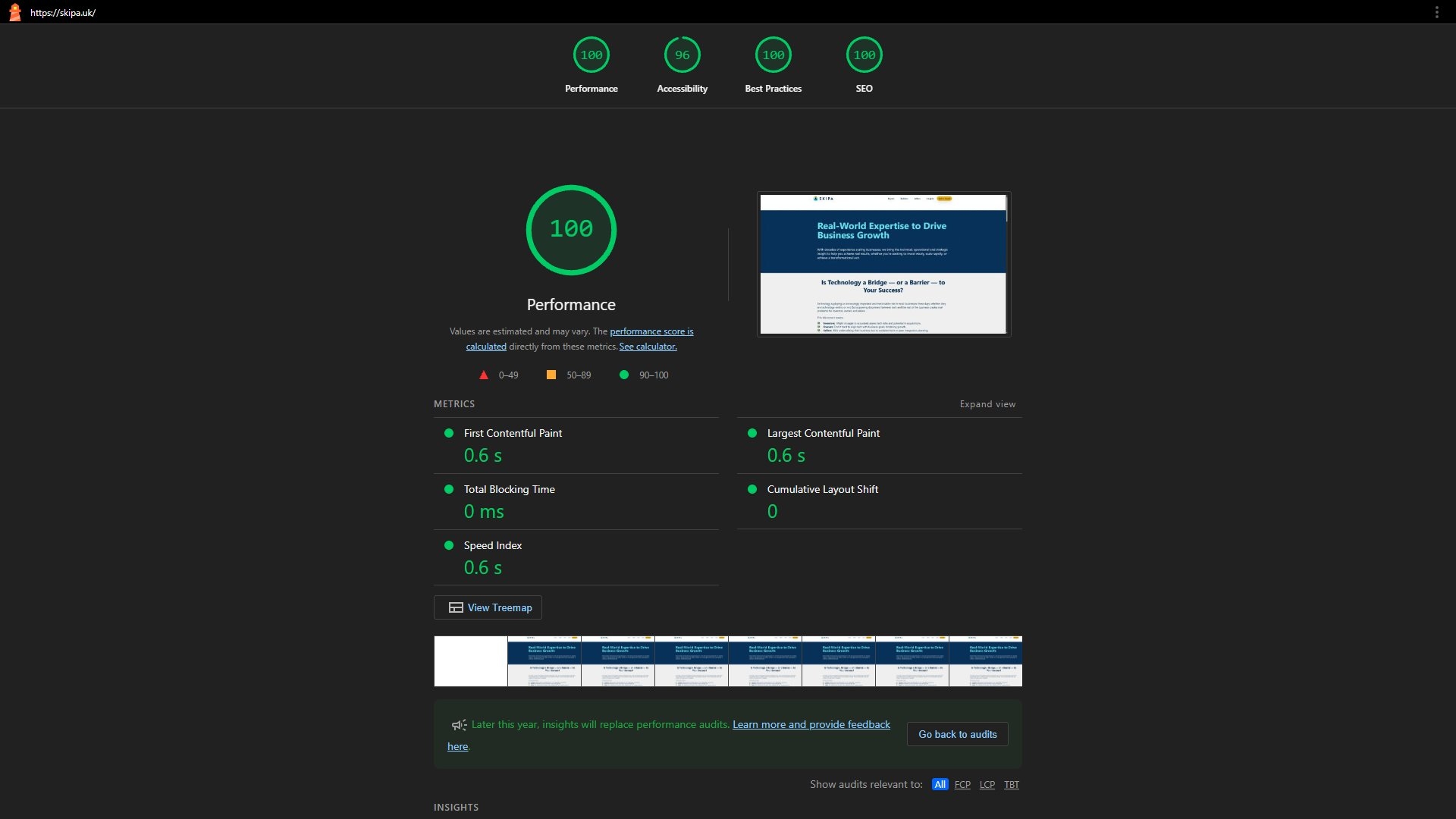Click the last filmstrip frame
Image resolution: width=1456 pixels, height=819 pixels.
[x=986, y=661]
